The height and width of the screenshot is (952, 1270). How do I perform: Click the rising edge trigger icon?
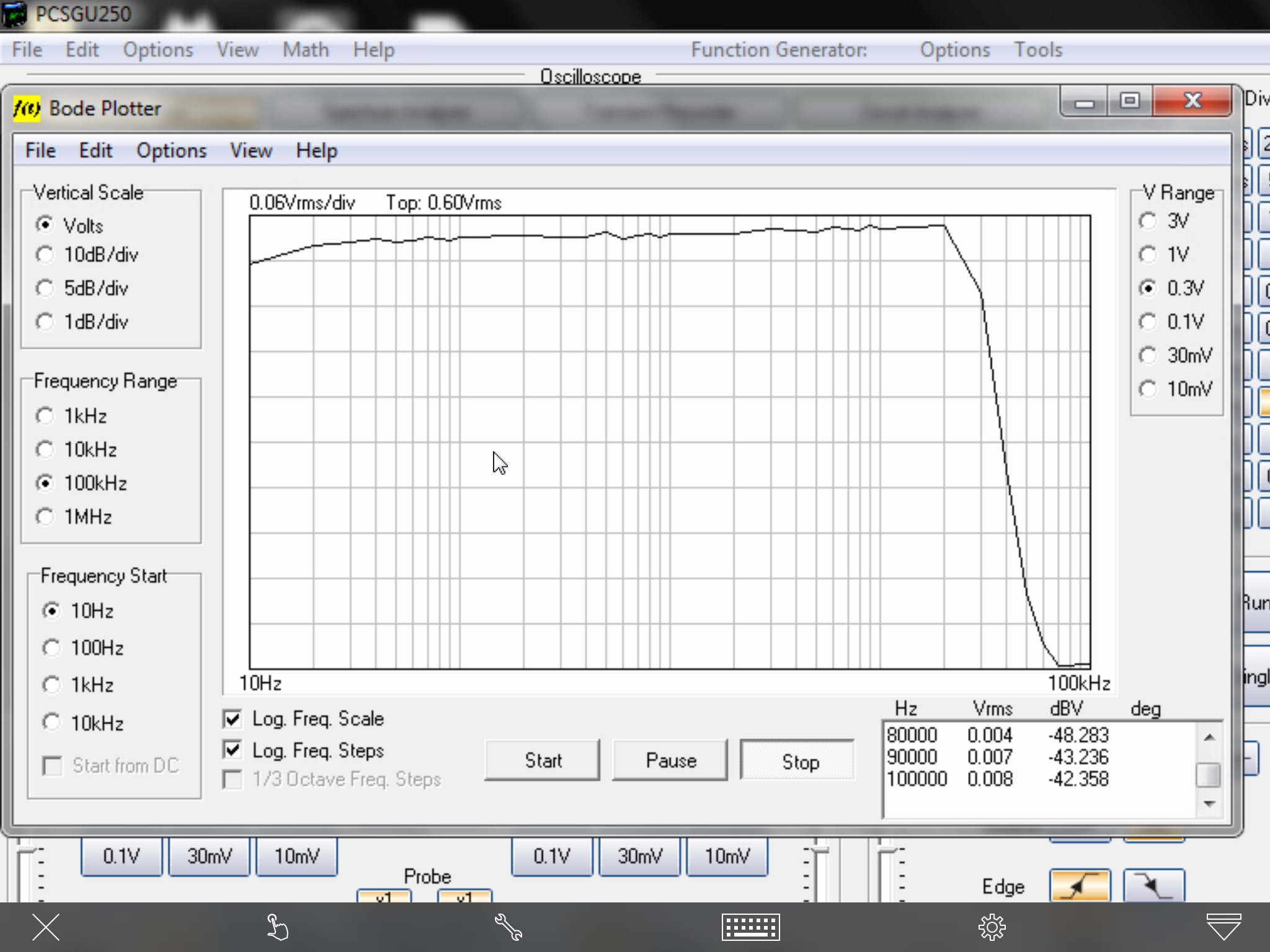1080,886
